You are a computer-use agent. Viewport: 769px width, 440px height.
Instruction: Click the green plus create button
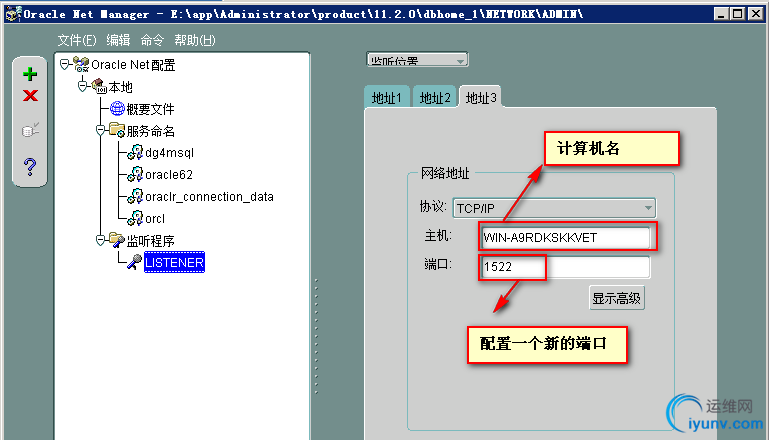pyautogui.click(x=30, y=74)
